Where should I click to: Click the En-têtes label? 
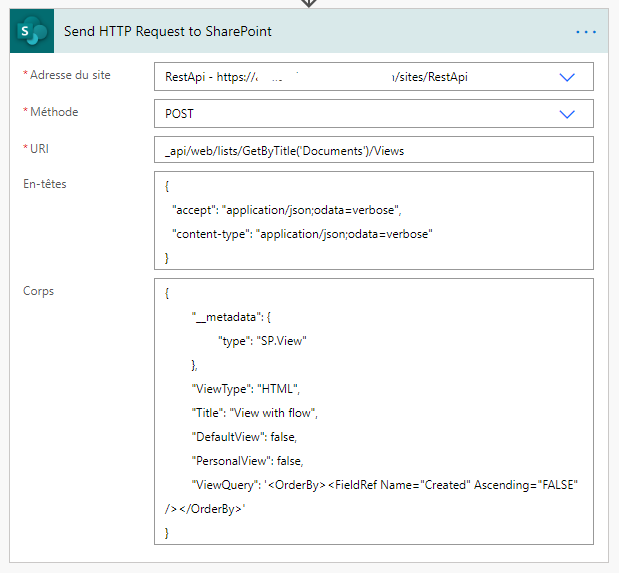45,184
